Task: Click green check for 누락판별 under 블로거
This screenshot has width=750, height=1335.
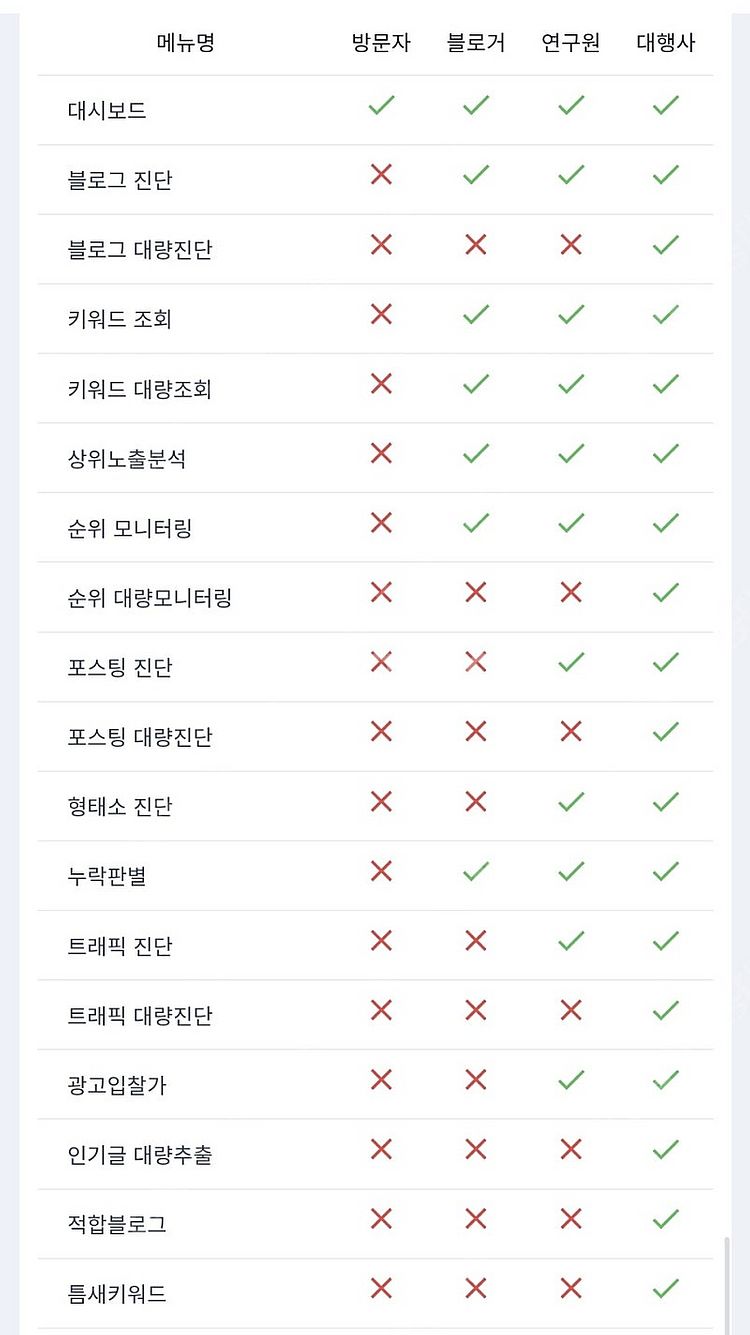Action: coord(476,871)
